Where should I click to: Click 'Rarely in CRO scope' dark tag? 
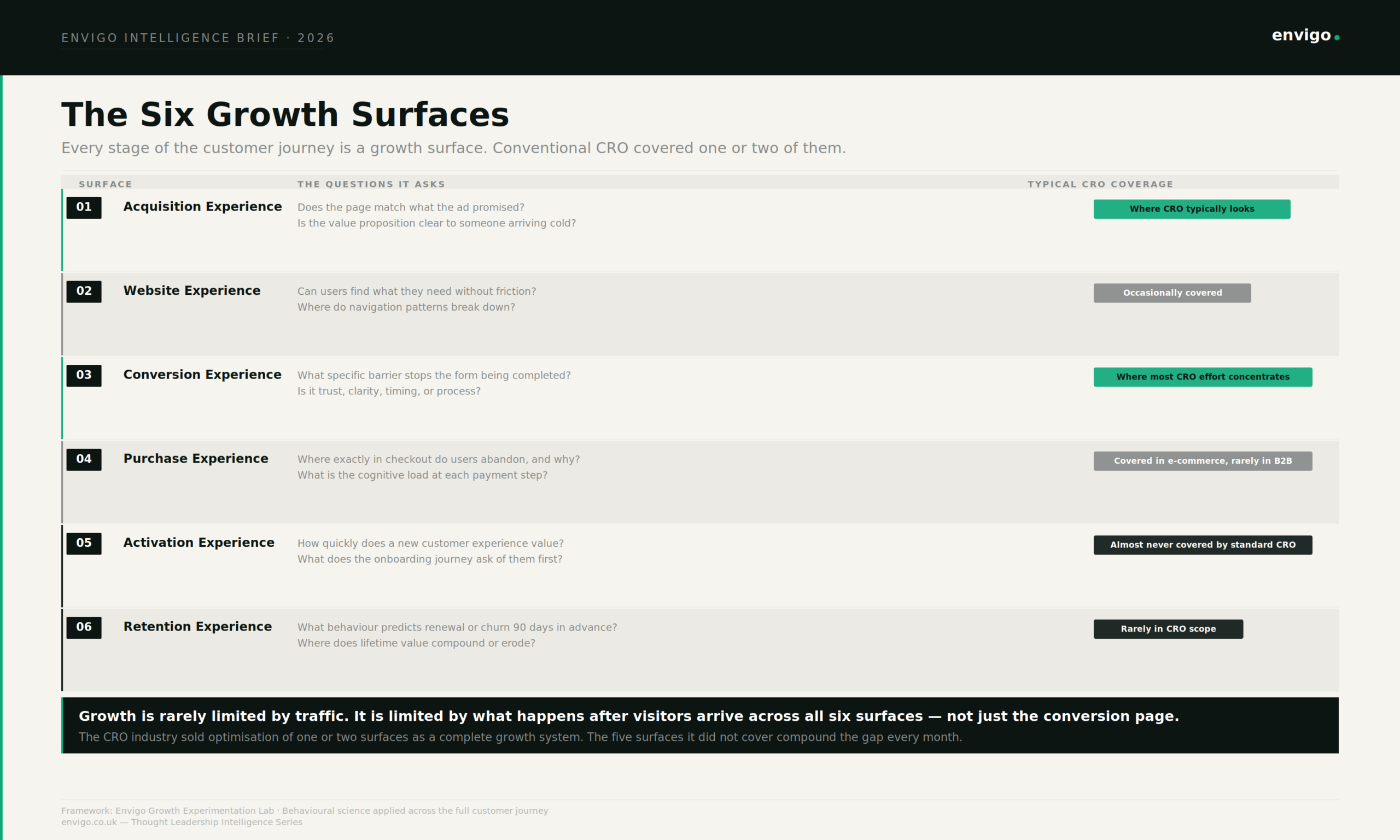[1168, 629]
